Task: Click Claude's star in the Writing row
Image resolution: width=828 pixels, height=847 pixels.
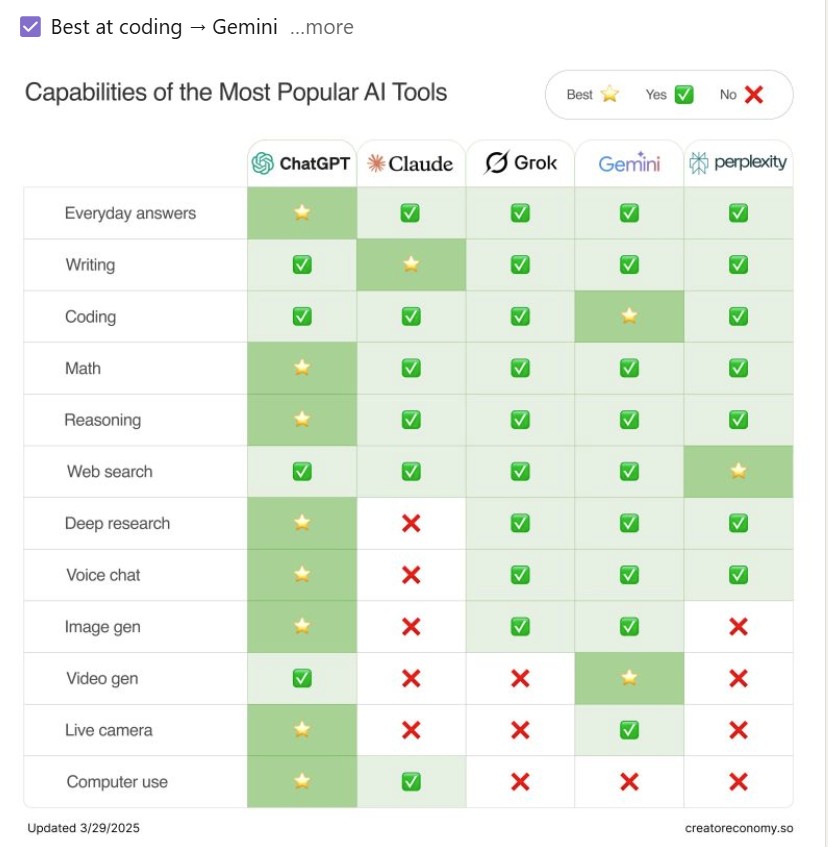Action: pyautogui.click(x=410, y=265)
